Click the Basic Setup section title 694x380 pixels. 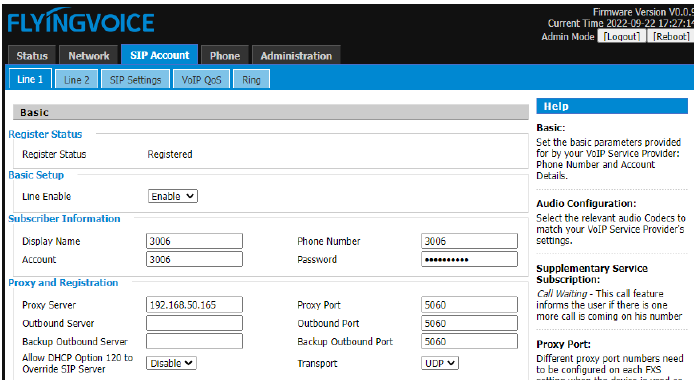[36, 175]
